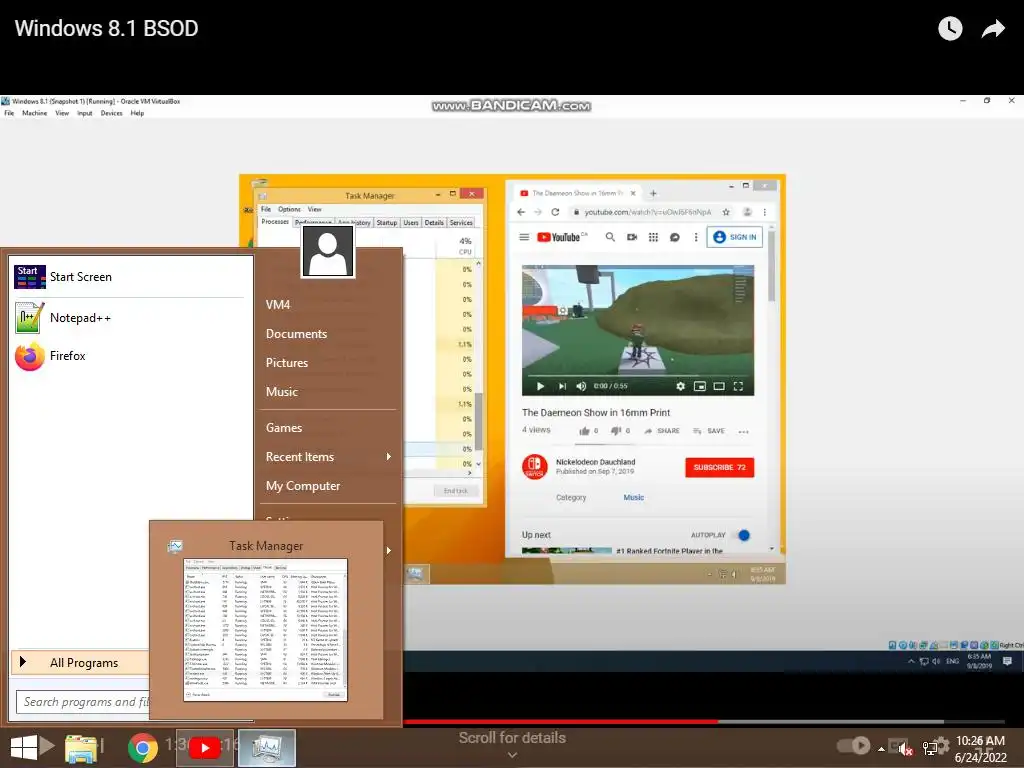Click the YouTube taskbar icon
This screenshot has width=1024, height=768.
coord(204,748)
